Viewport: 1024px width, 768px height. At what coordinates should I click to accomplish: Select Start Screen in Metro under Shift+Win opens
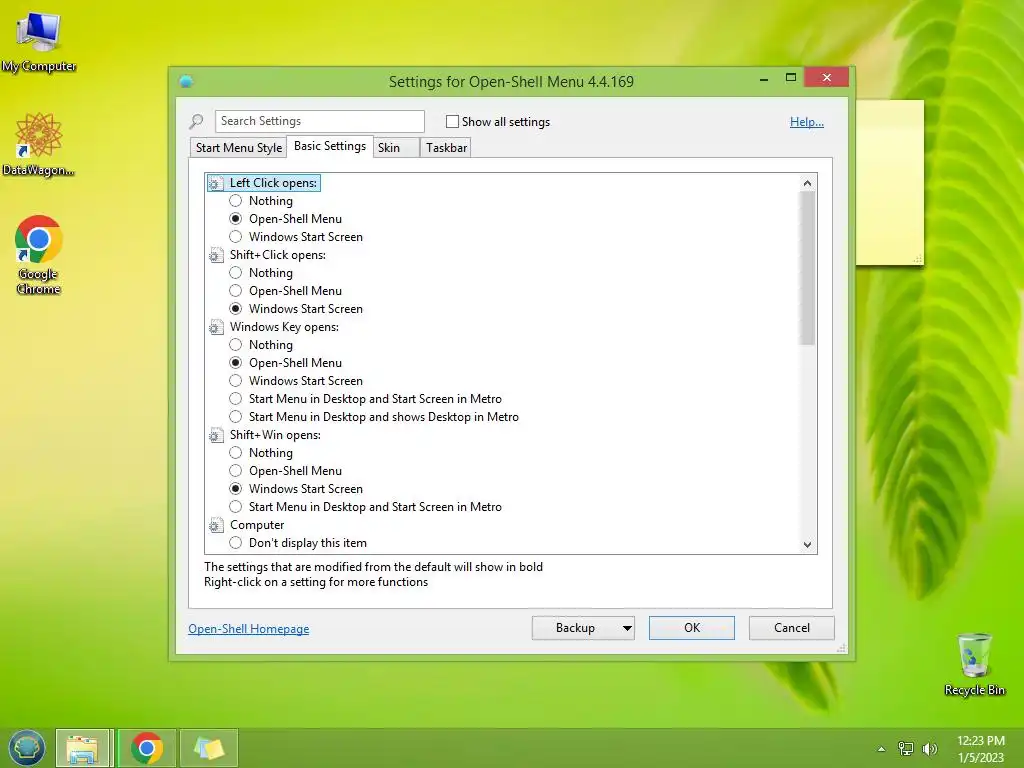point(236,507)
